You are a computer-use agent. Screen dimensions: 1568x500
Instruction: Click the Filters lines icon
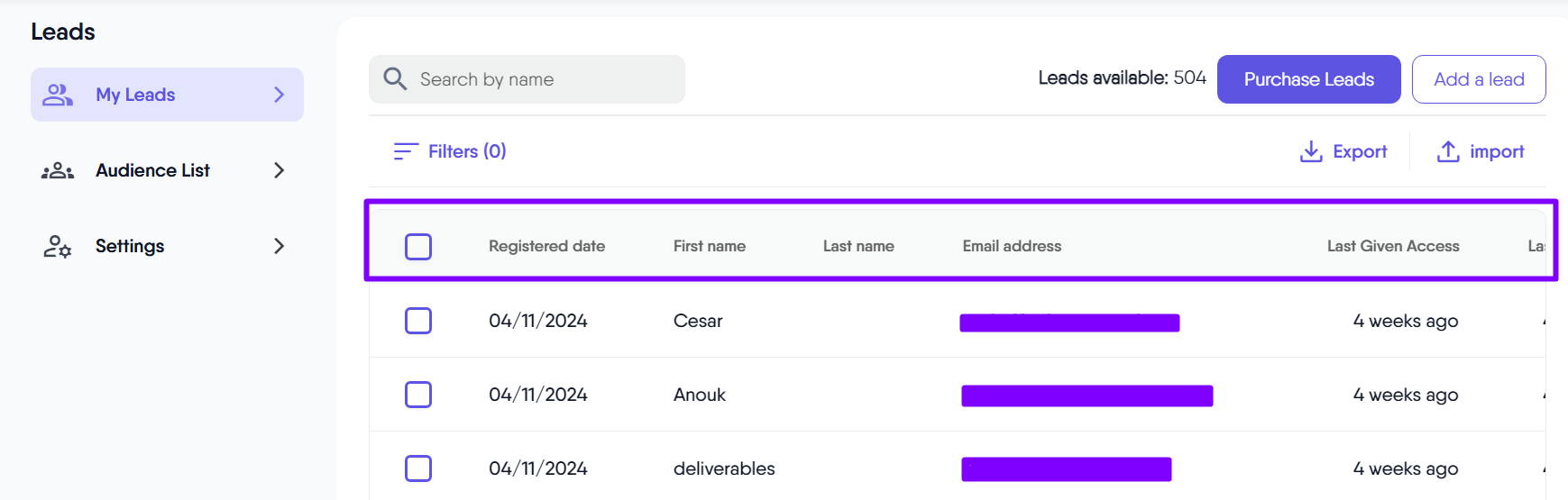pyautogui.click(x=406, y=151)
